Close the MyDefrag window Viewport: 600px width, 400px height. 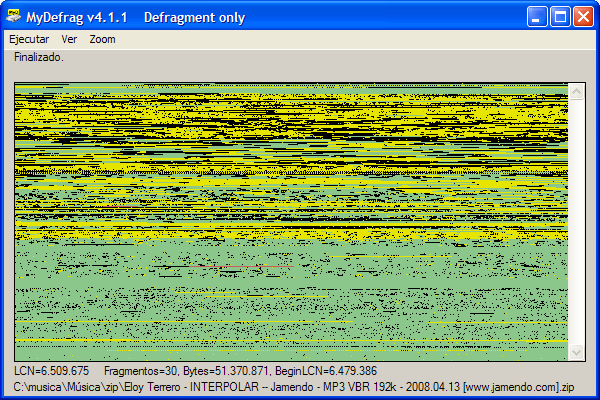(583, 16)
